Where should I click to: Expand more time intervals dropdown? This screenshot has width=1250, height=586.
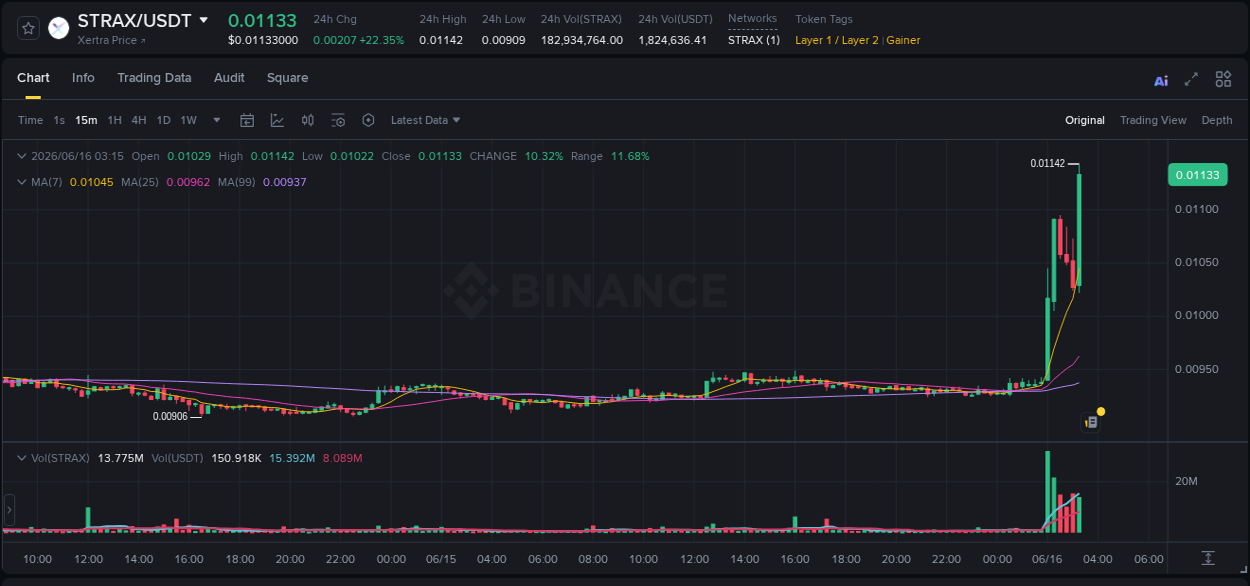tap(217, 120)
